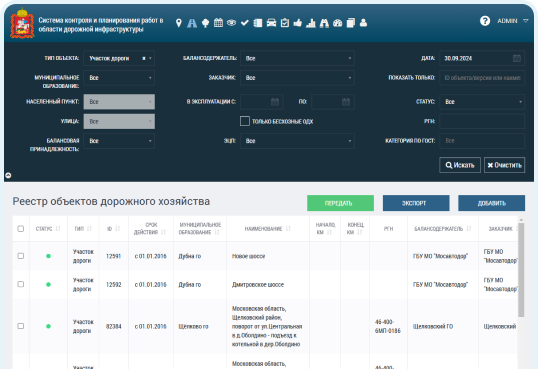
Task: Open calendar picker for Дата field
Action: point(517,58)
